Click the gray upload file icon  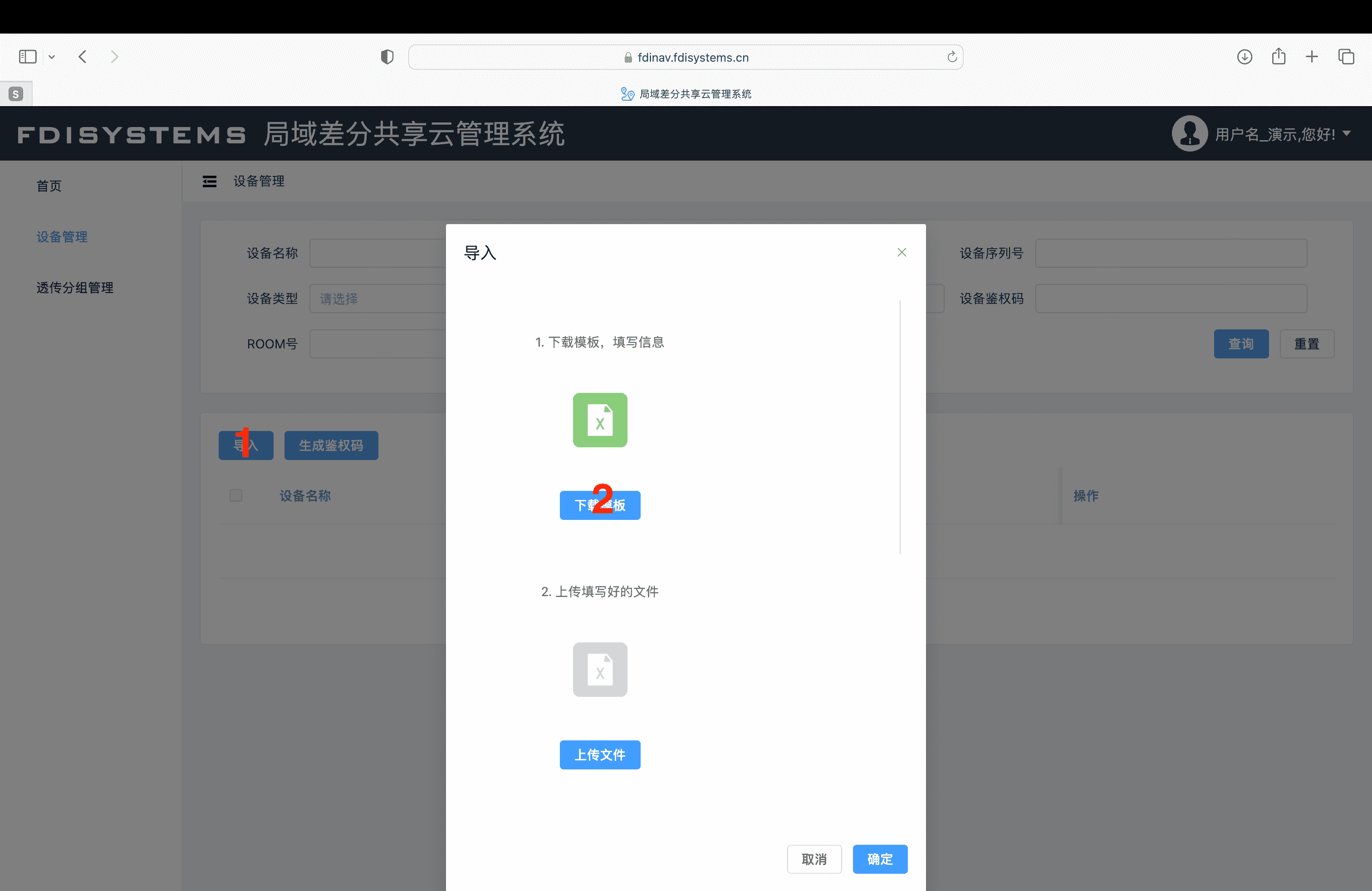(x=599, y=669)
